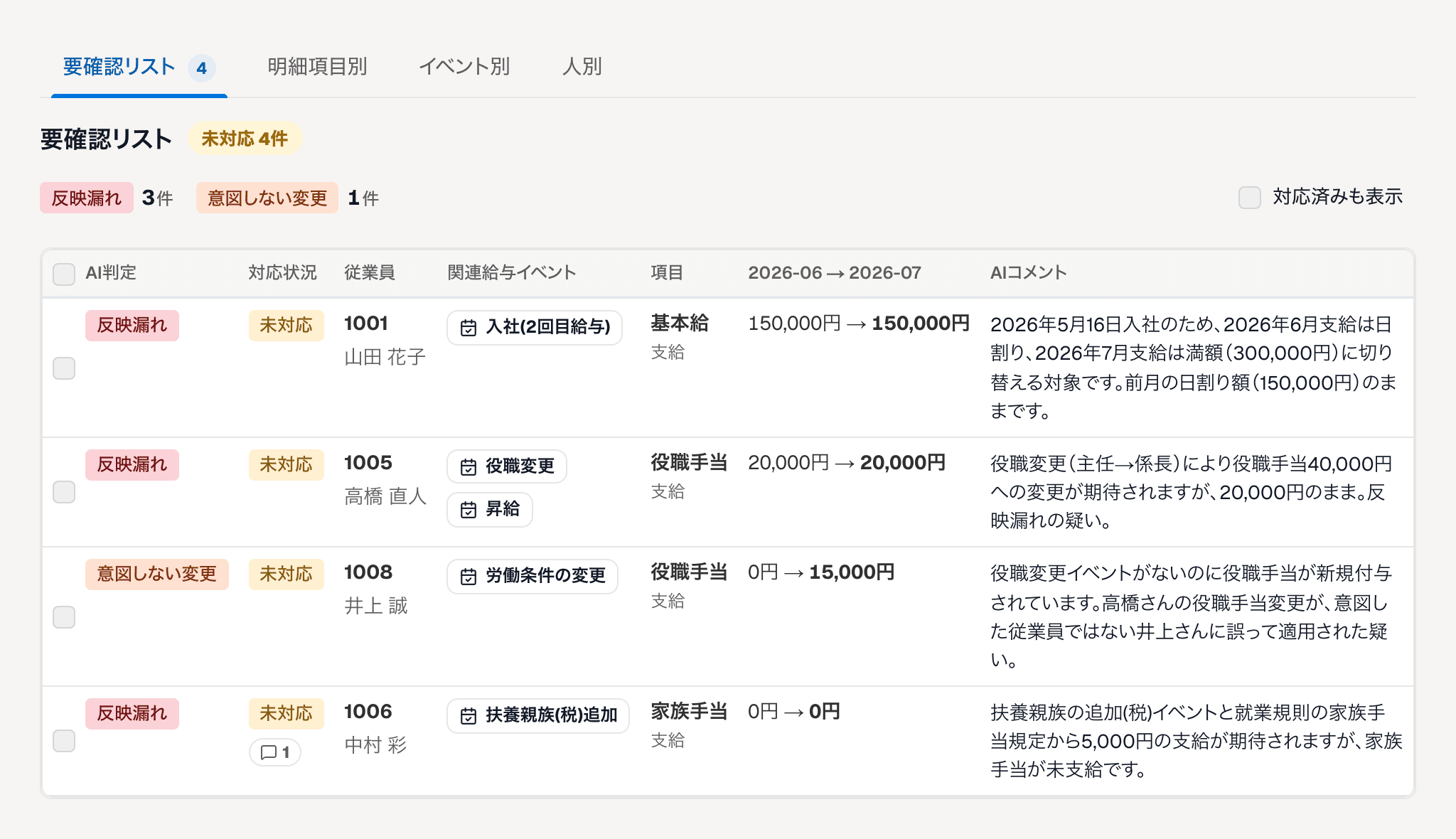Click the amount 0円 → 0円

coord(794,712)
